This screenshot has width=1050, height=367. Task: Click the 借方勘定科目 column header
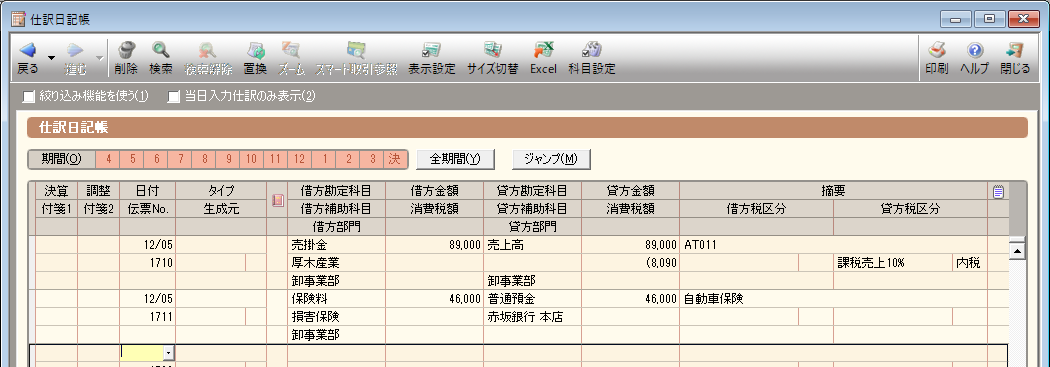pos(337,191)
